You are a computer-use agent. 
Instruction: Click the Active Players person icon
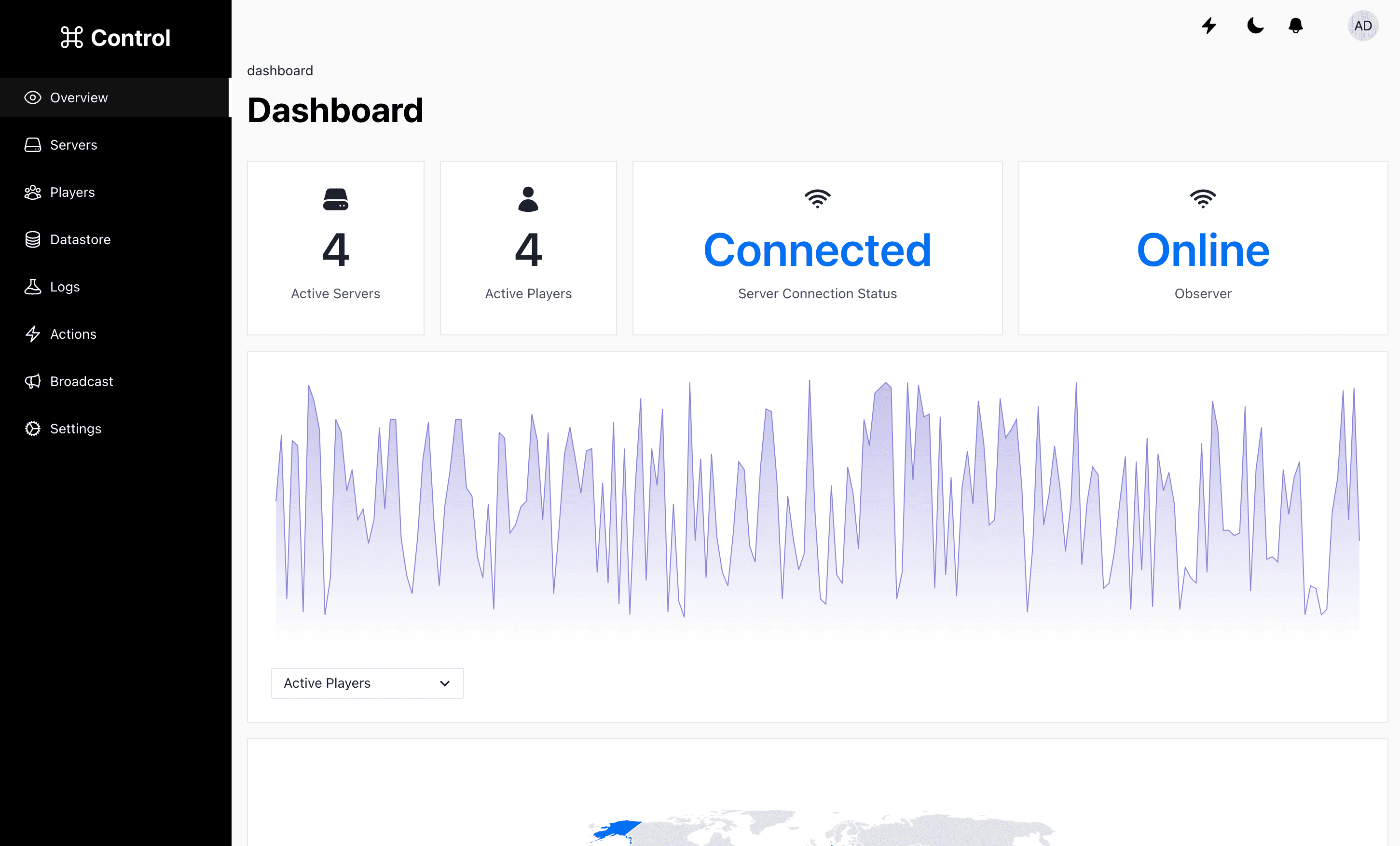tap(528, 199)
